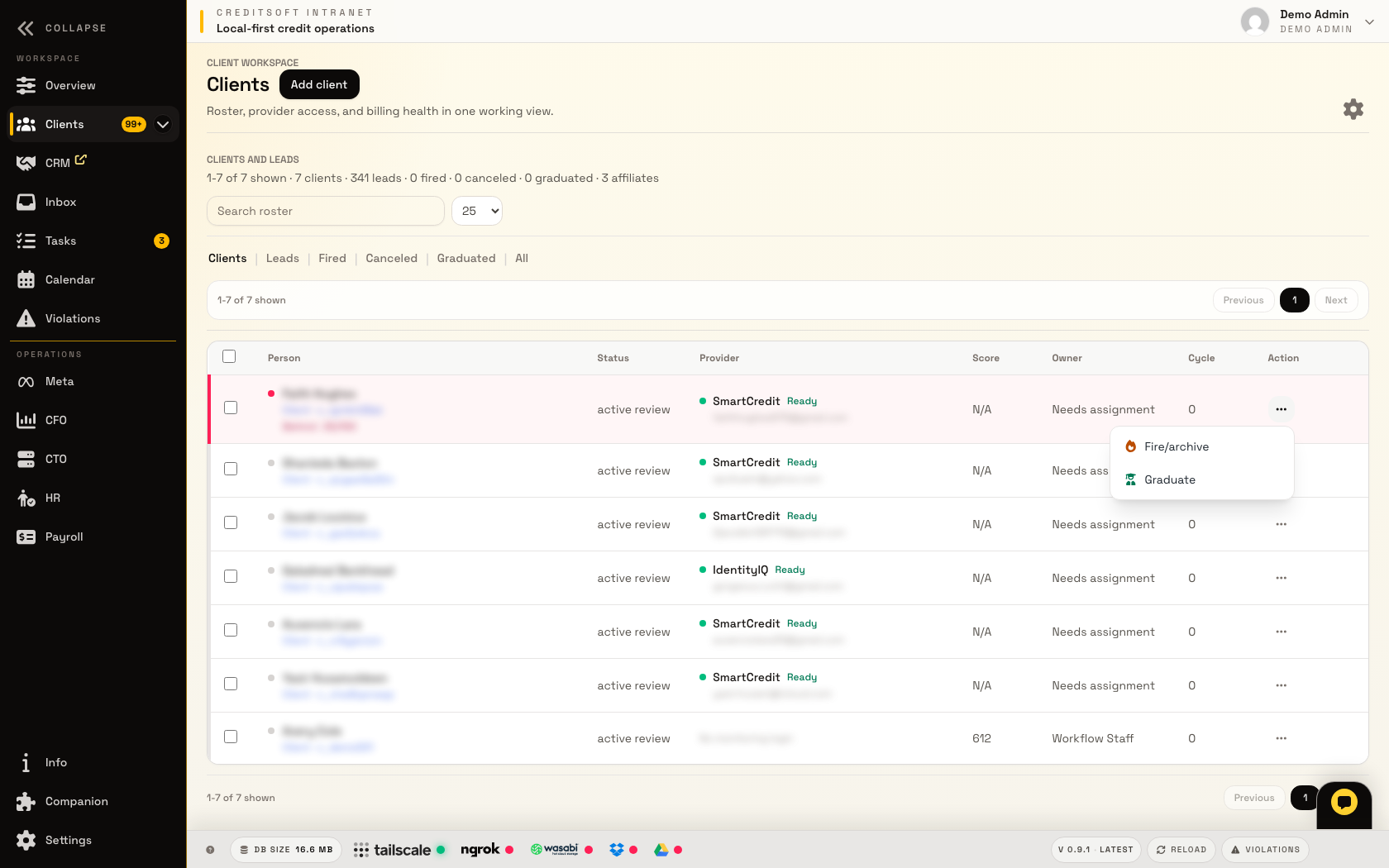This screenshot has width=1389, height=868.
Task: Tick the checkbox on the IdentityIQ row
Action: pos(231,576)
